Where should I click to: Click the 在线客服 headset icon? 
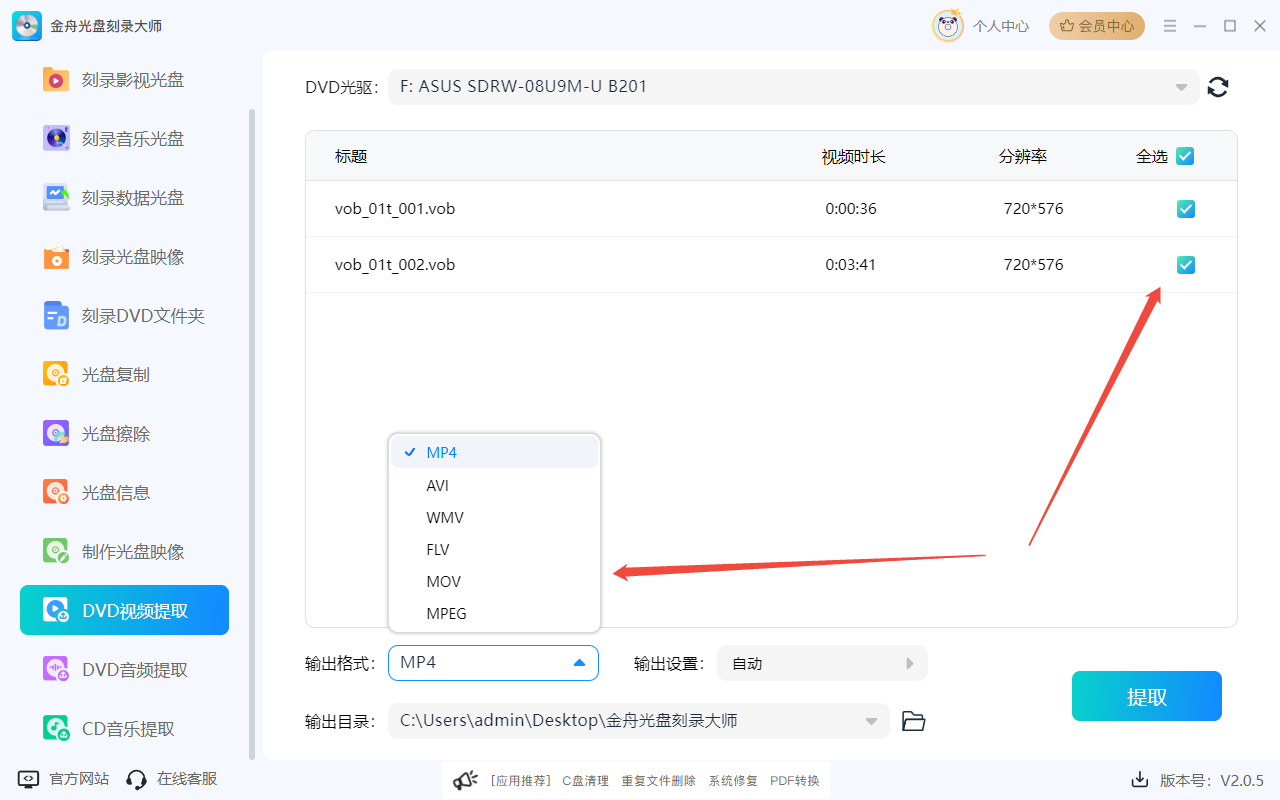[x=137, y=779]
